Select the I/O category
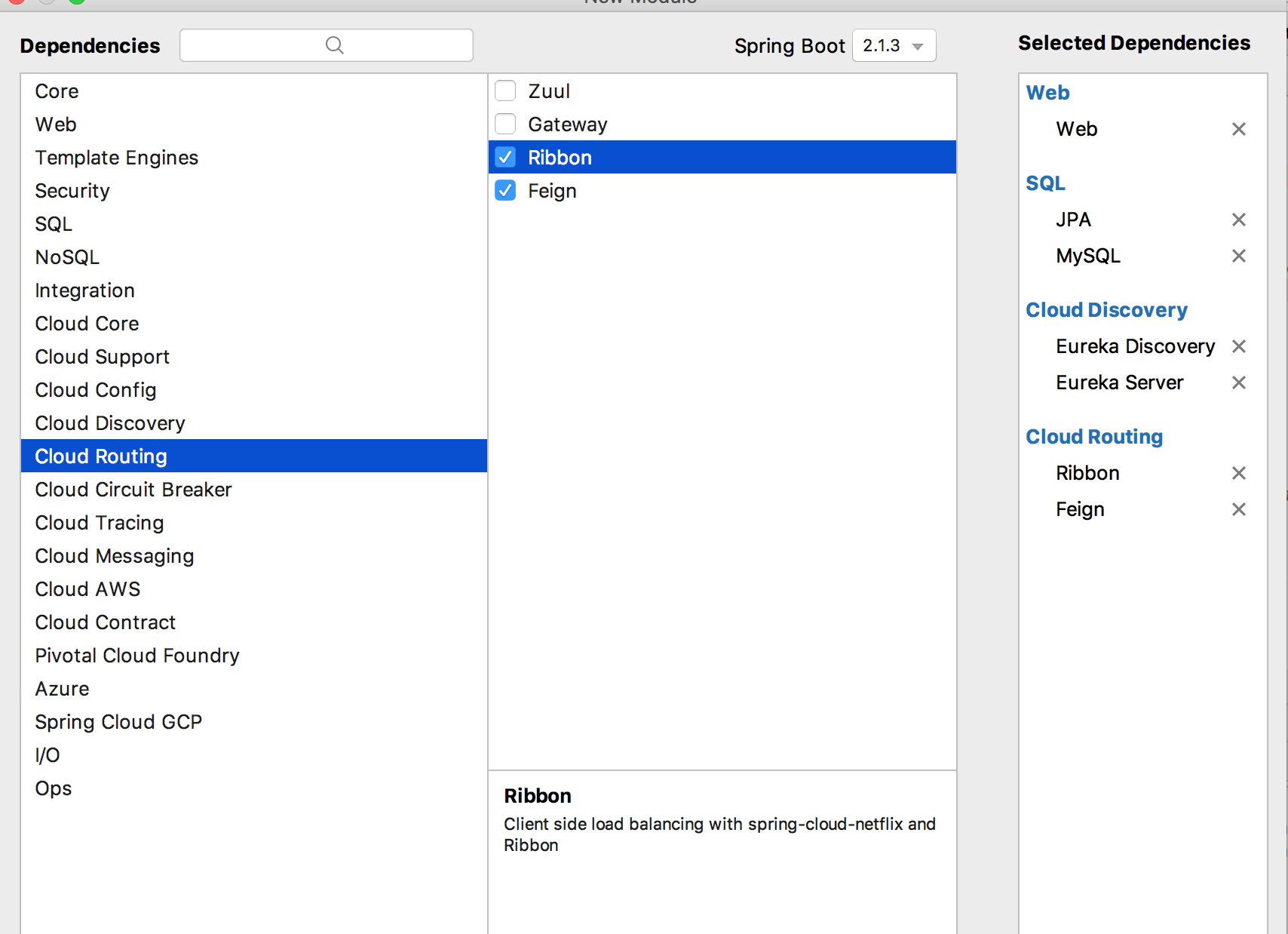Screen dimensions: 1288x934 [254, 754]
